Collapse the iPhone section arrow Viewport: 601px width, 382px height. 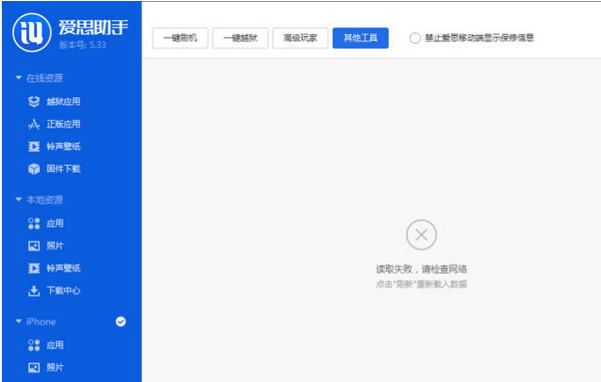point(18,321)
